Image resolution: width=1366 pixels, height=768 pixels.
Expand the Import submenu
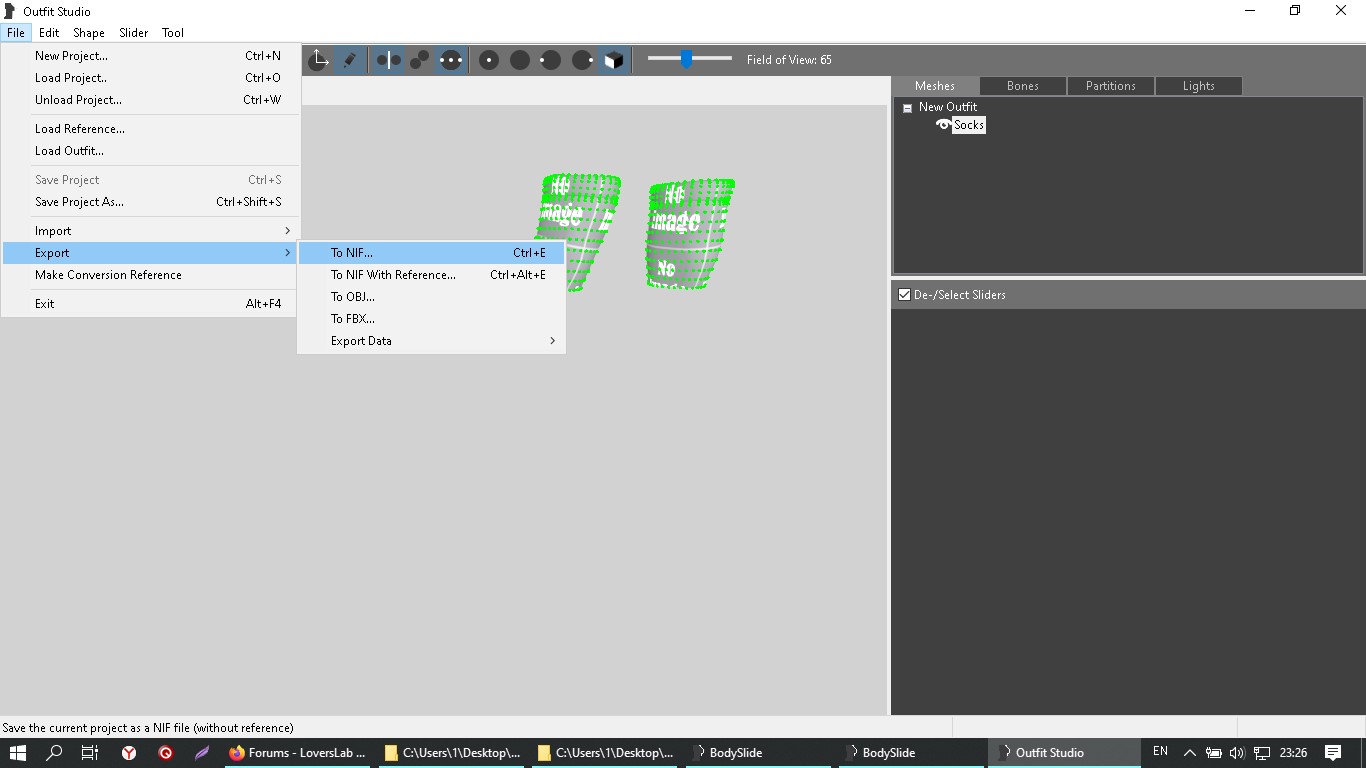[x=150, y=231]
